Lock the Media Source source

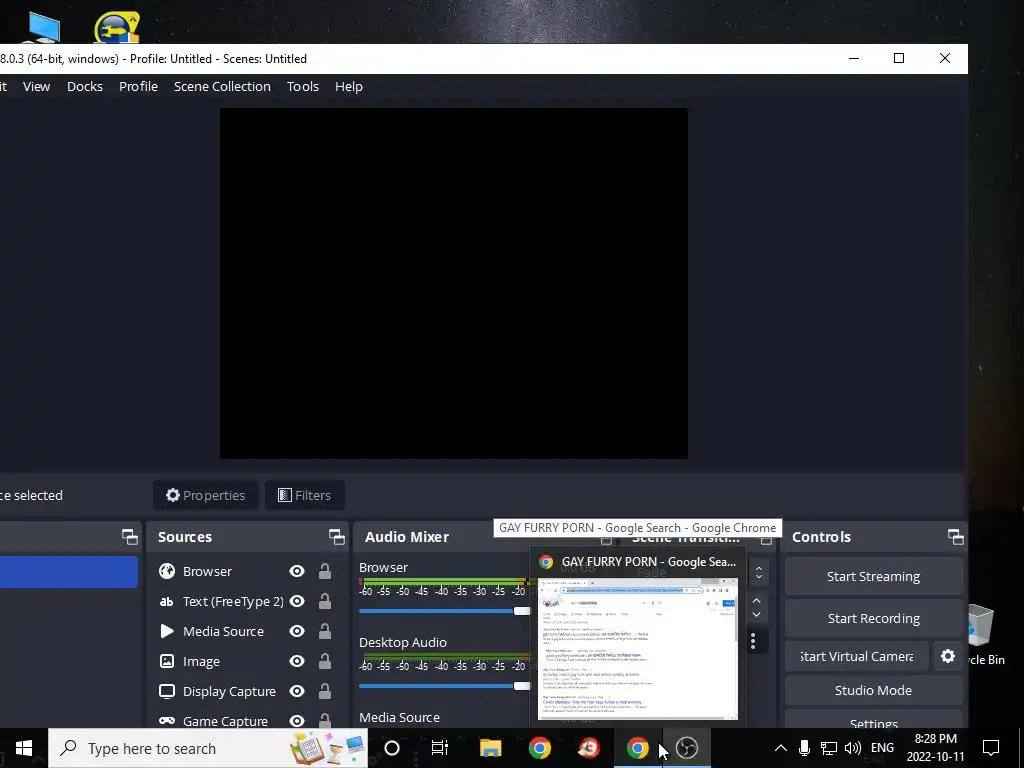click(325, 631)
